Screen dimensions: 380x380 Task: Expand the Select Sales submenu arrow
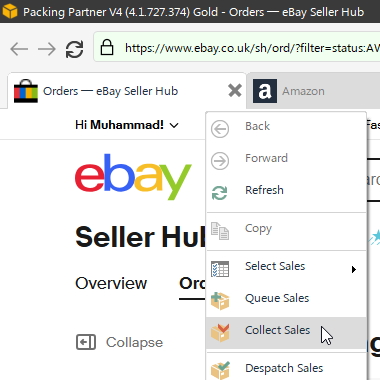pos(354,269)
